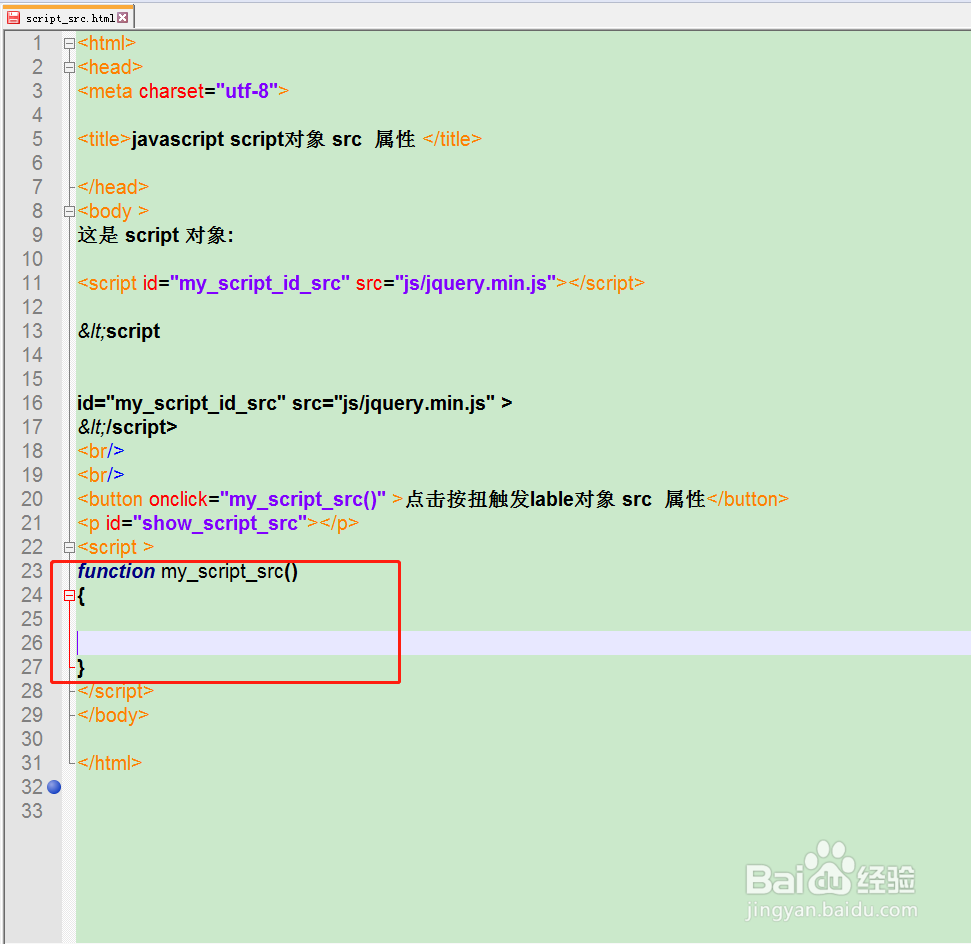Click the id="my_script_id_src" text on line 16

click(181, 404)
